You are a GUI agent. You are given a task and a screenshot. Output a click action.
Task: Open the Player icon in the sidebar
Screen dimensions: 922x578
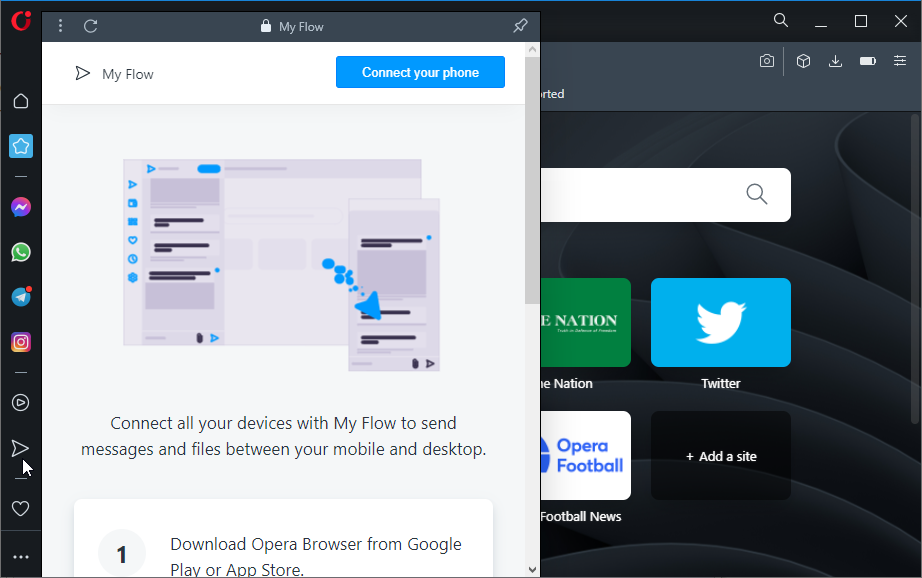click(21, 403)
